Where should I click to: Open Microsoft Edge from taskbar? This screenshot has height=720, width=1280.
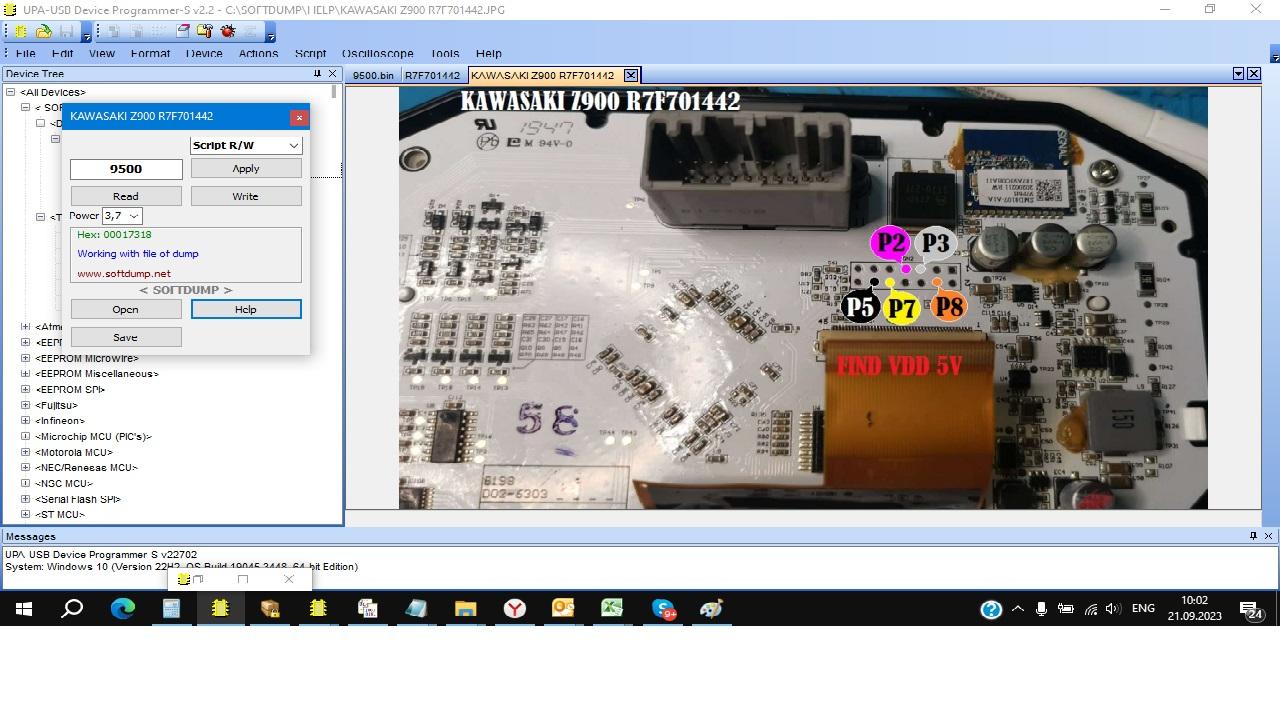122,608
